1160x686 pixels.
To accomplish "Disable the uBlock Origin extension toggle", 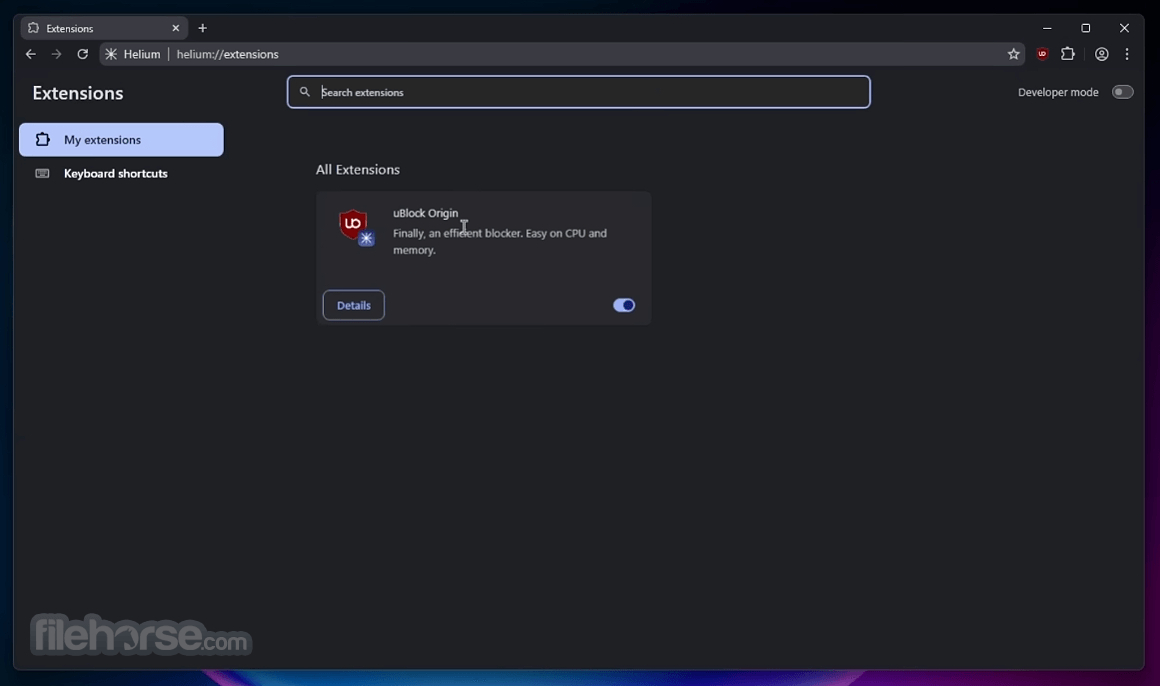I will coord(624,305).
